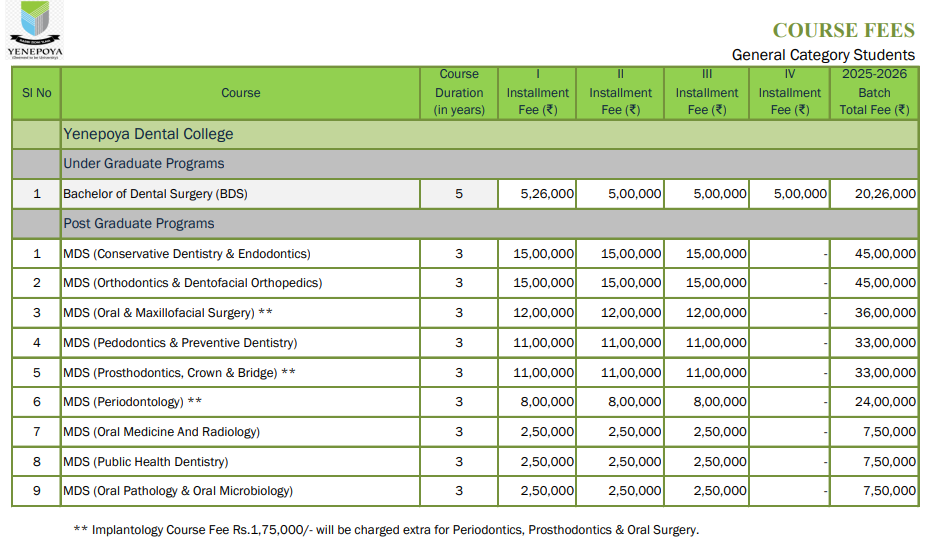Click MDS Oral Pathology & Oral Microbiology

(x=178, y=491)
